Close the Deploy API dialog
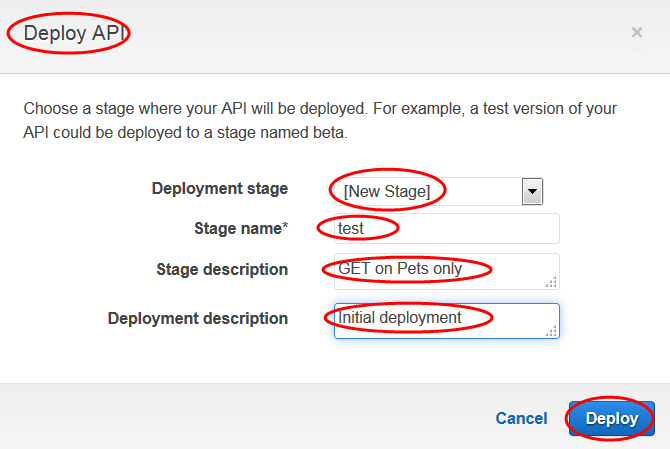This screenshot has width=670, height=449. click(x=636, y=33)
